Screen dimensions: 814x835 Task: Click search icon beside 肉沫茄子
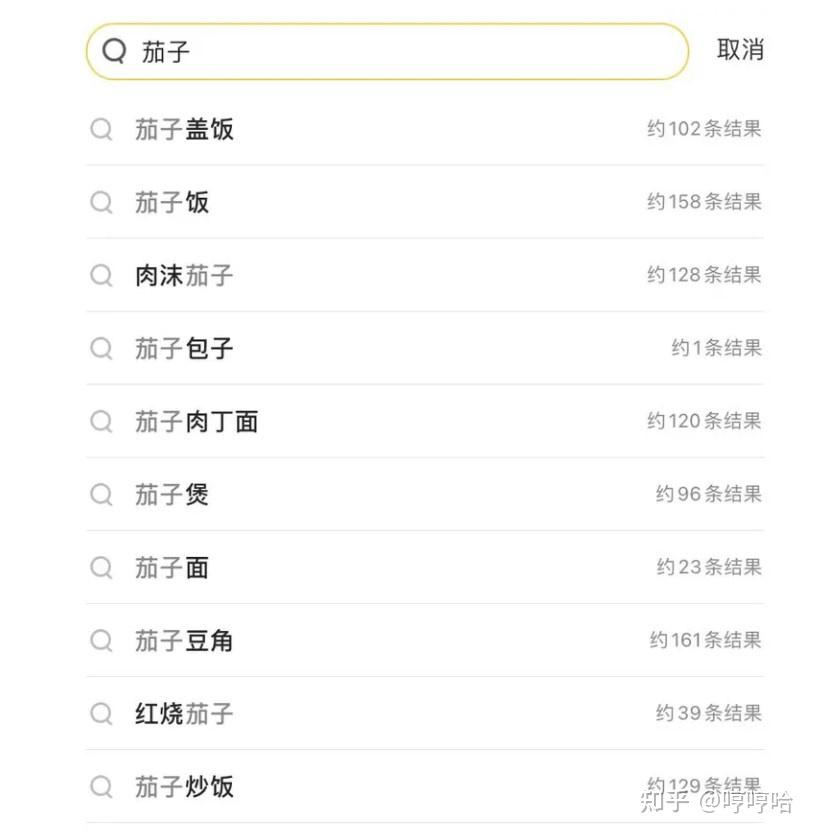pyautogui.click(x=102, y=275)
